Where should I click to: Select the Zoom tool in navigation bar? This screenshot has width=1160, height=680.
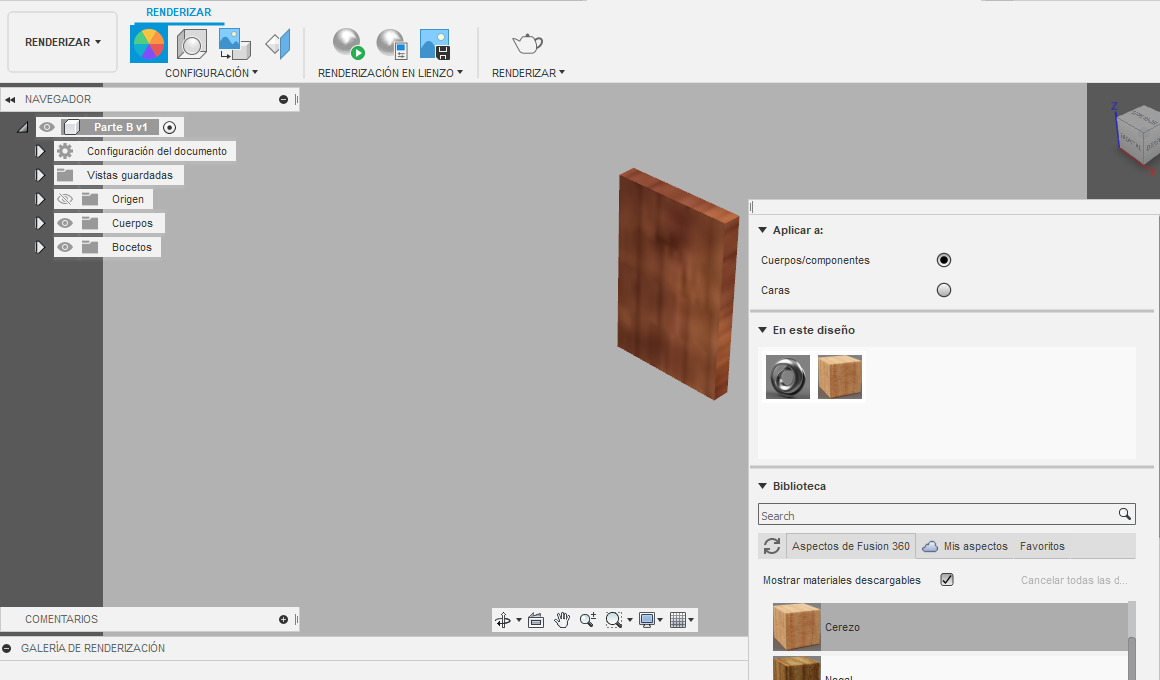point(588,620)
